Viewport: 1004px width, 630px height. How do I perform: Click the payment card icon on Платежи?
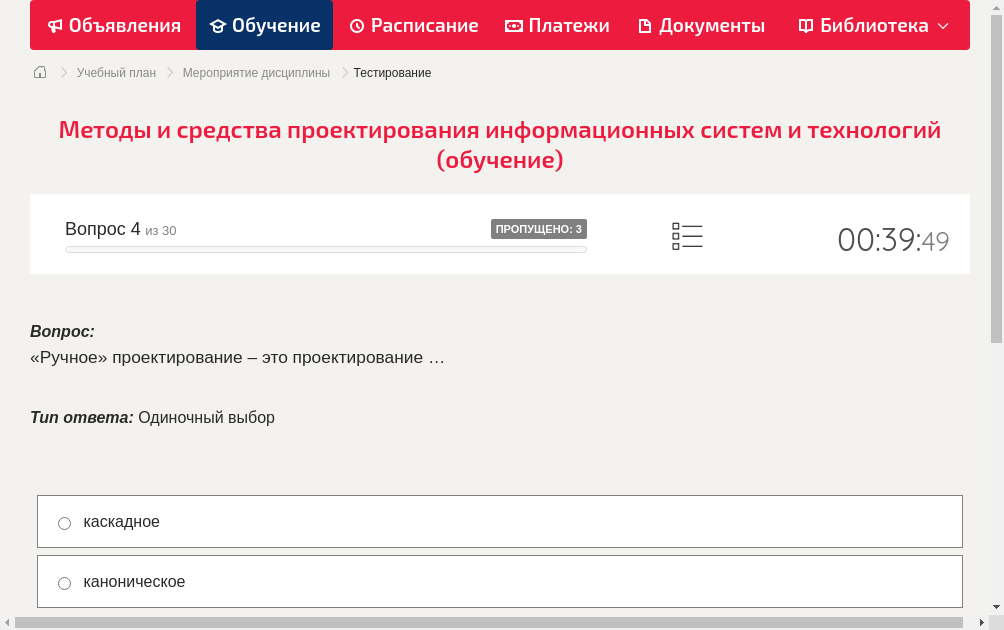[x=513, y=25]
